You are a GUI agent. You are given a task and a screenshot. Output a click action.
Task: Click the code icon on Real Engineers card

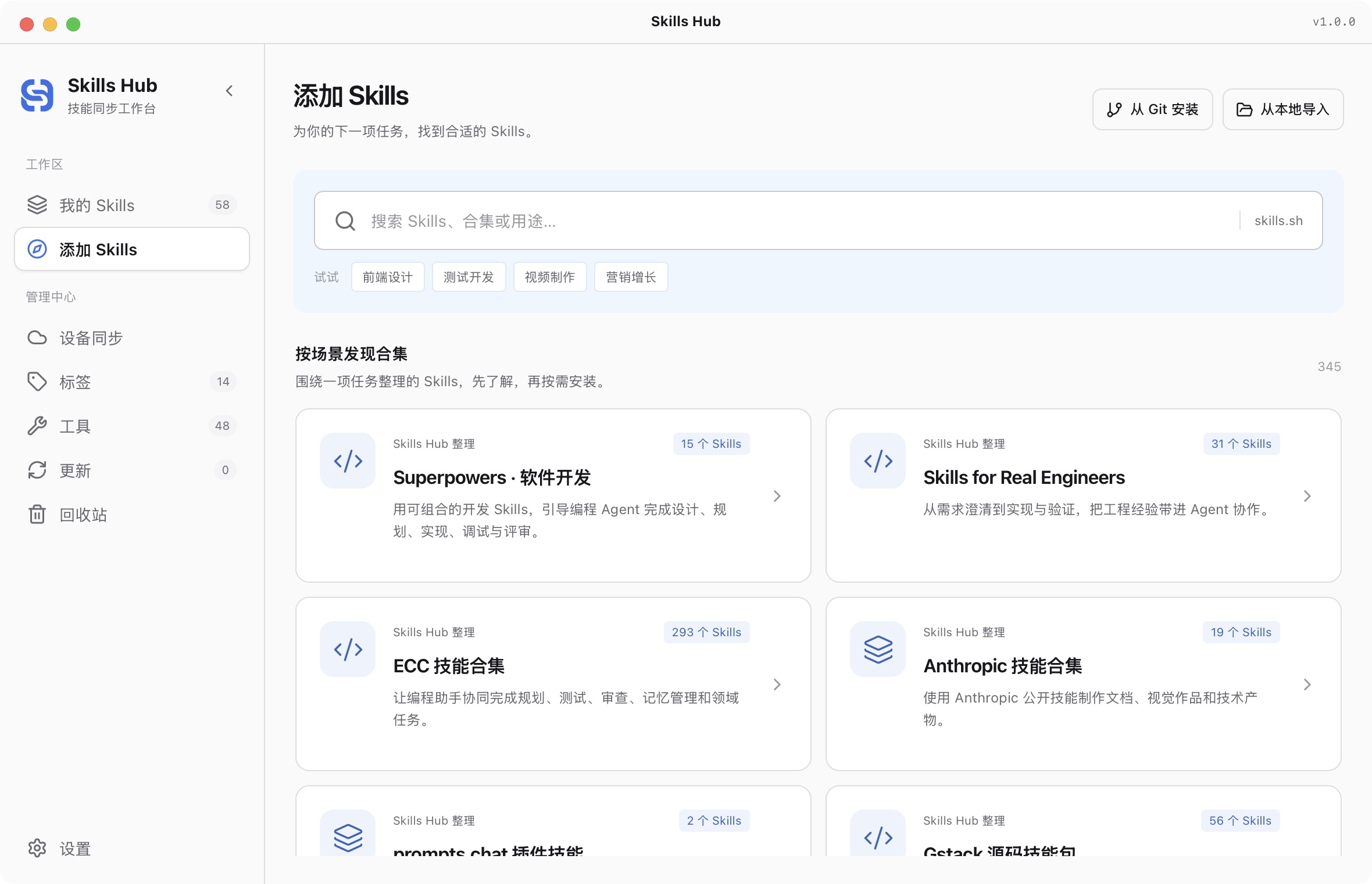(x=878, y=461)
